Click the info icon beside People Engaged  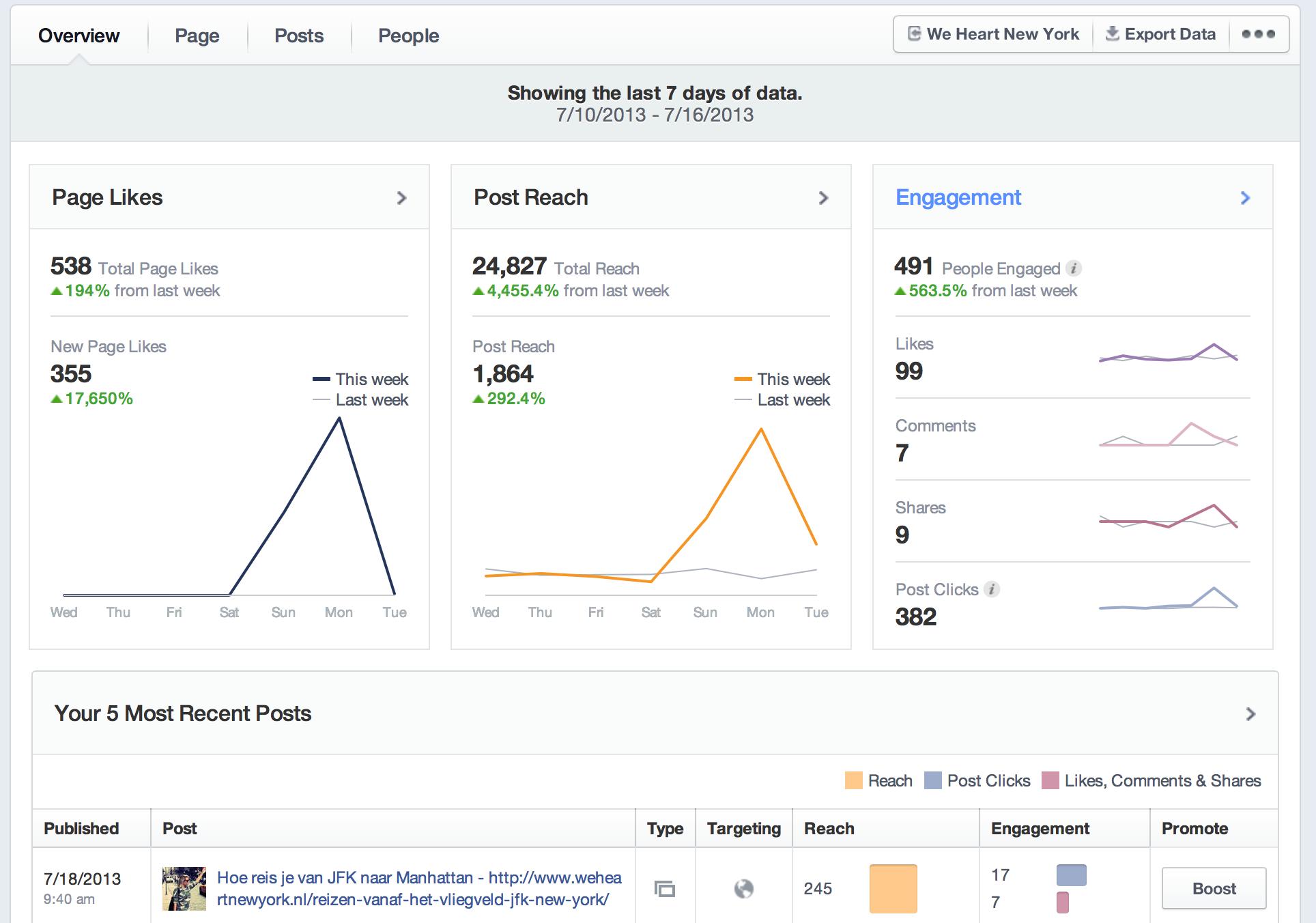[x=1074, y=268]
